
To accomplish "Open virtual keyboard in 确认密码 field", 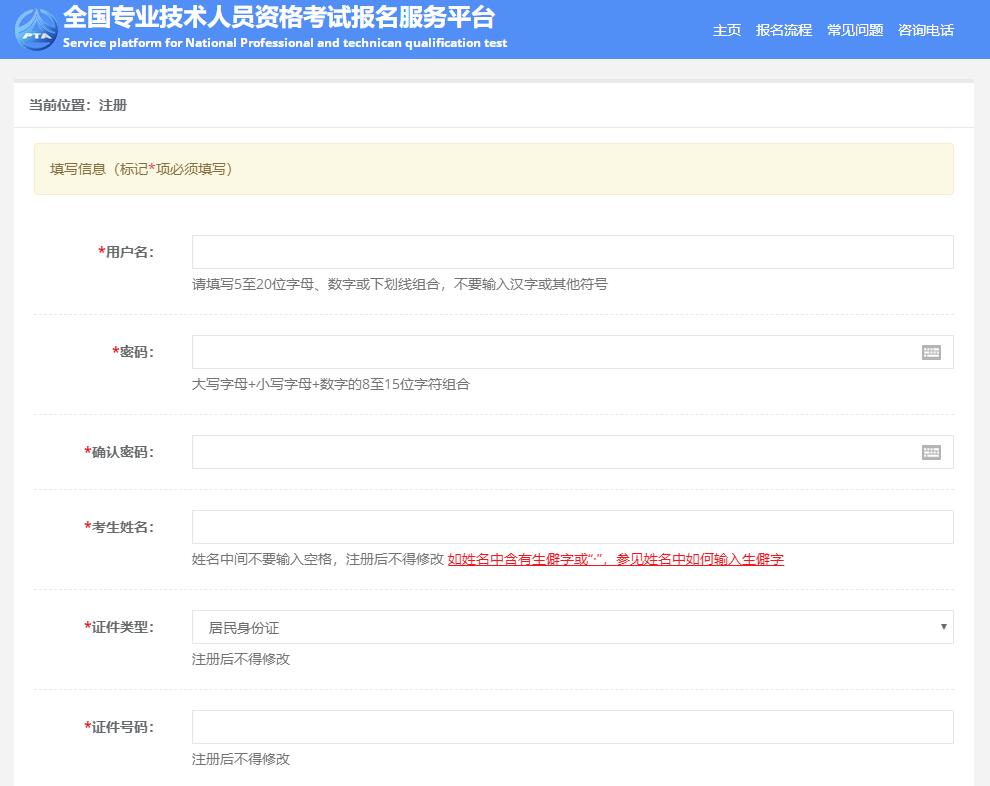I will point(931,452).
